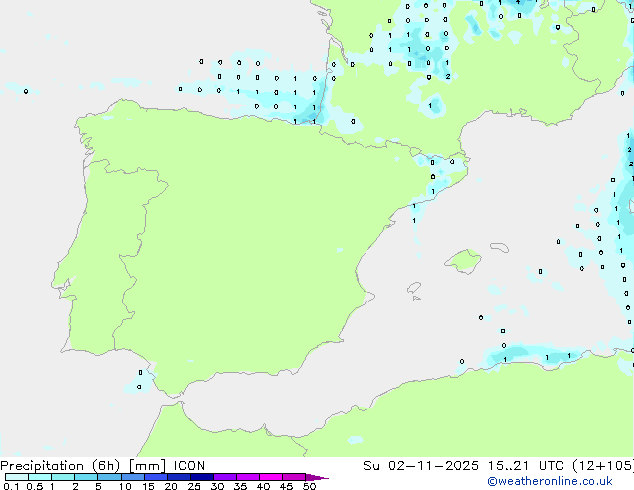Click the legend swatch between 0.1 and 0.5
The width and height of the screenshot is (634, 490).
17,477
